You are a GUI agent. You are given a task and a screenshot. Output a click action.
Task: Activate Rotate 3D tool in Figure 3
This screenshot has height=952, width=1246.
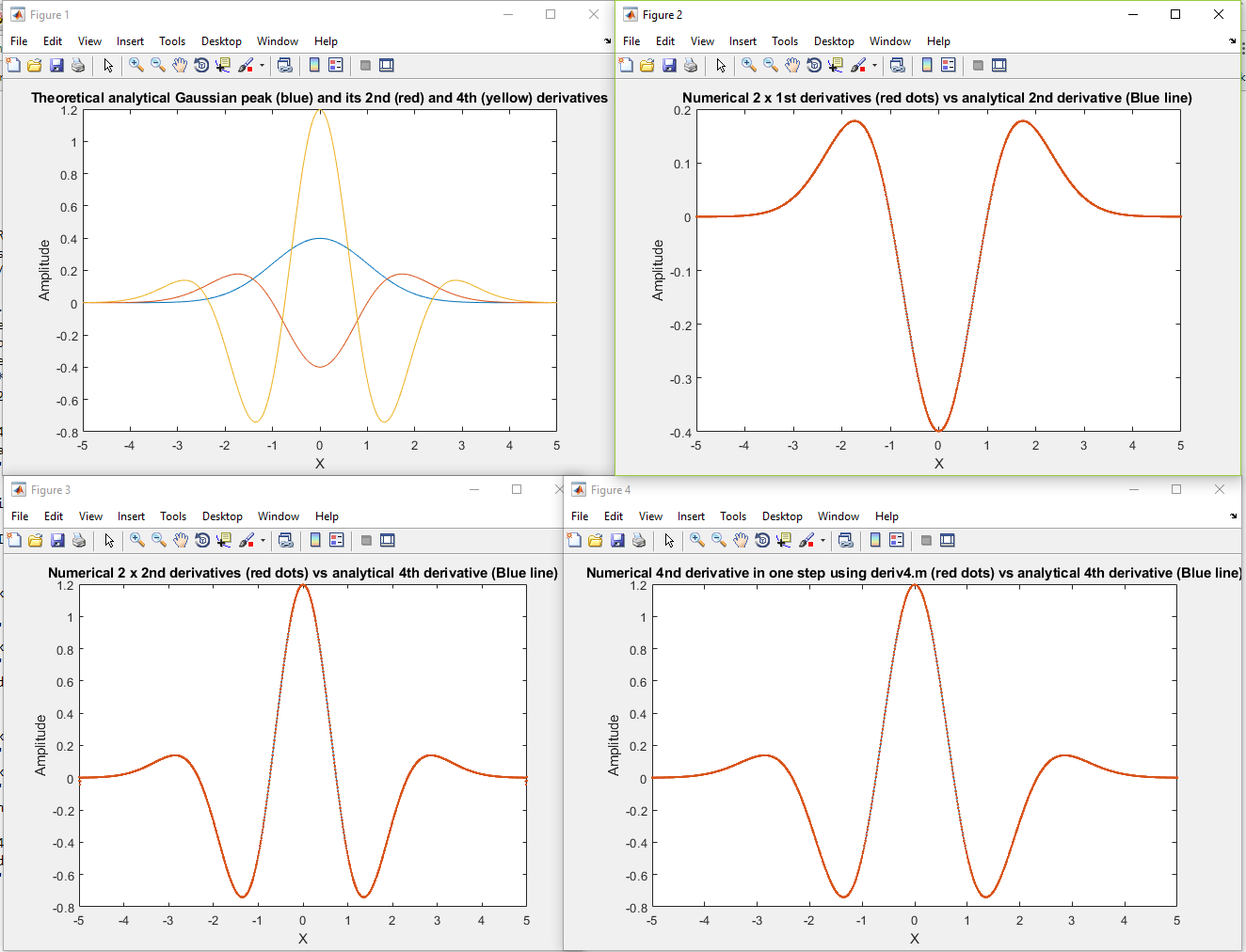tap(202, 540)
